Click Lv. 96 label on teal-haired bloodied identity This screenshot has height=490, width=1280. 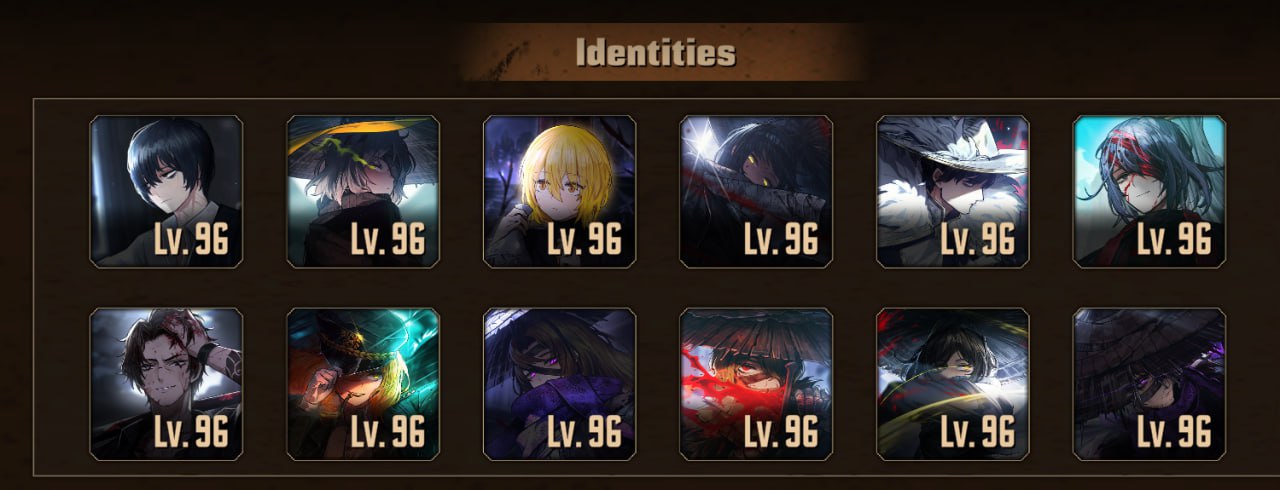point(1175,240)
